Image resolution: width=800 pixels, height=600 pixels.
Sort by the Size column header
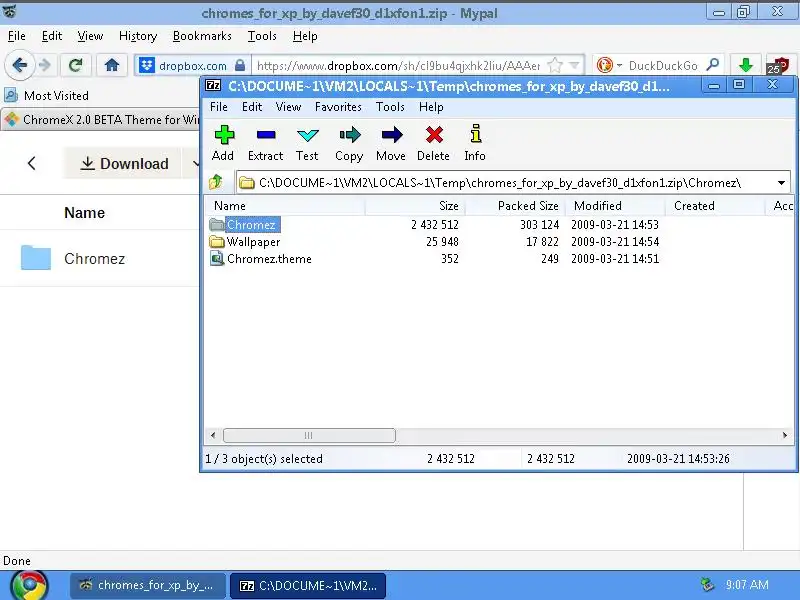coord(414,206)
